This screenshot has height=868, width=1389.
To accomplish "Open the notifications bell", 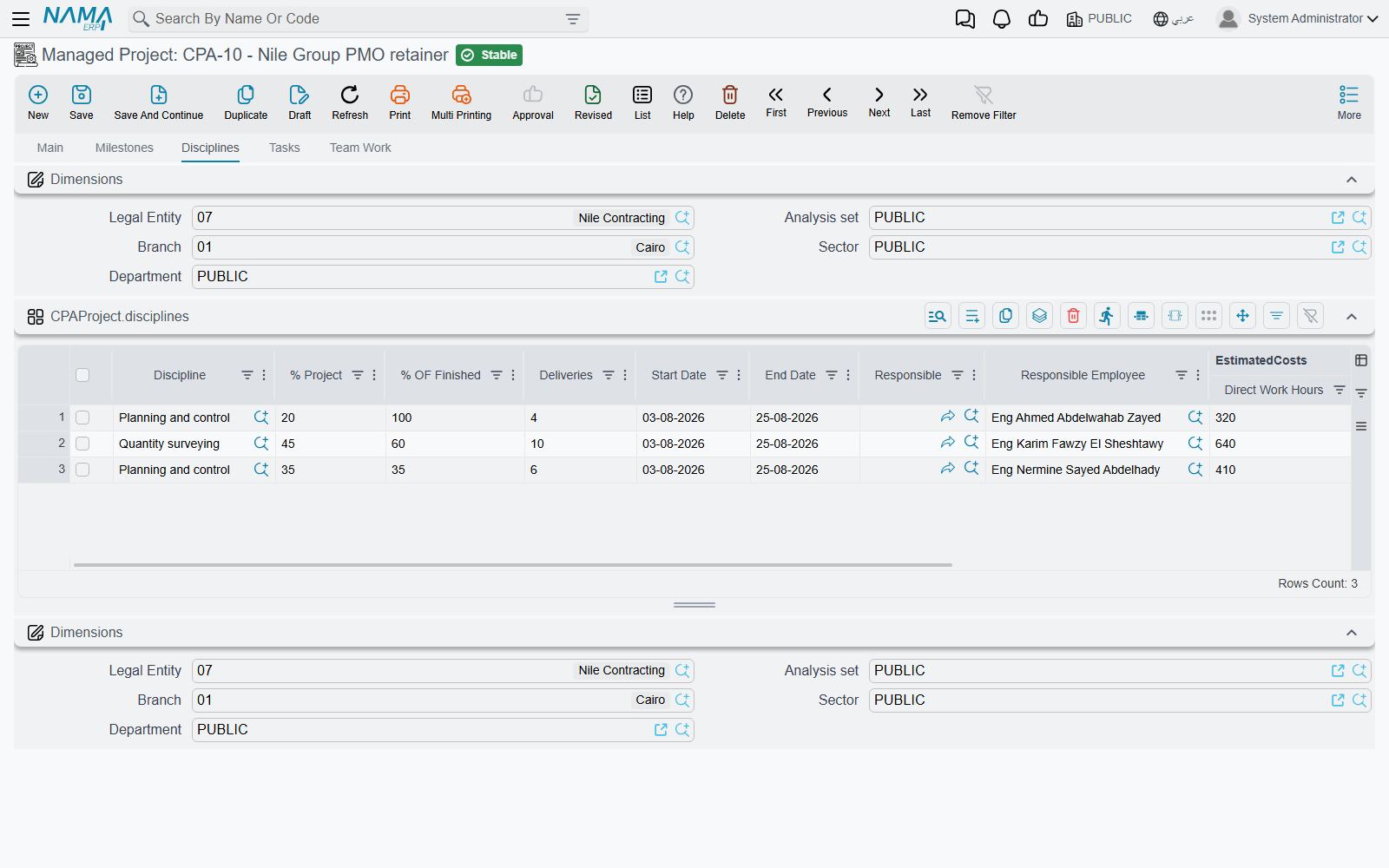I will coord(1002,19).
